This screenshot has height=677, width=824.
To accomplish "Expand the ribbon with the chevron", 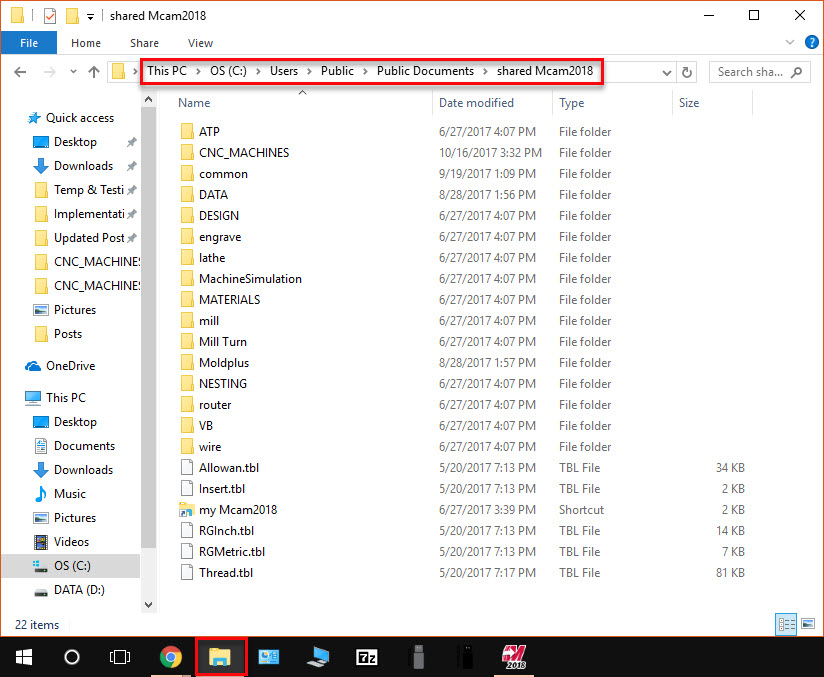I will click(790, 43).
